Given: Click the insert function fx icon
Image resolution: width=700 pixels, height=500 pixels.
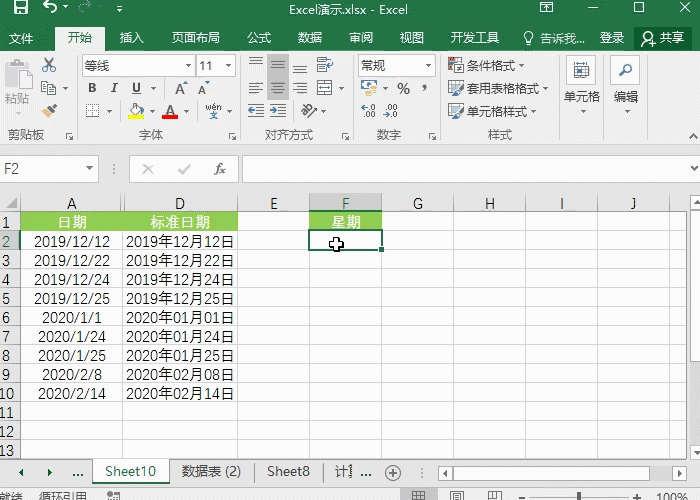Looking at the screenshot, I should [x=220, y=169].
